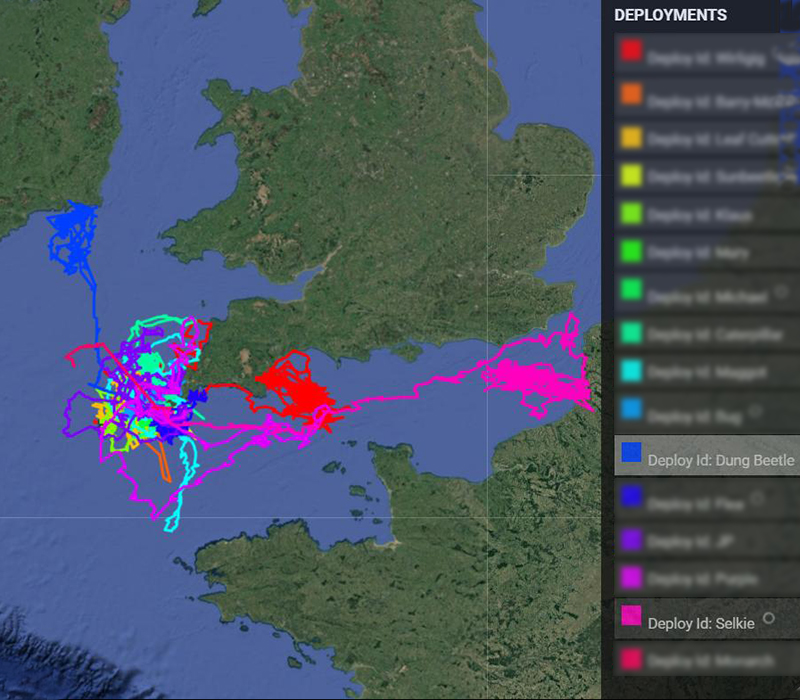The image size is (800, 700).
Task: Select the bright green swatch deployment row
Action: [x=707, y=252]
